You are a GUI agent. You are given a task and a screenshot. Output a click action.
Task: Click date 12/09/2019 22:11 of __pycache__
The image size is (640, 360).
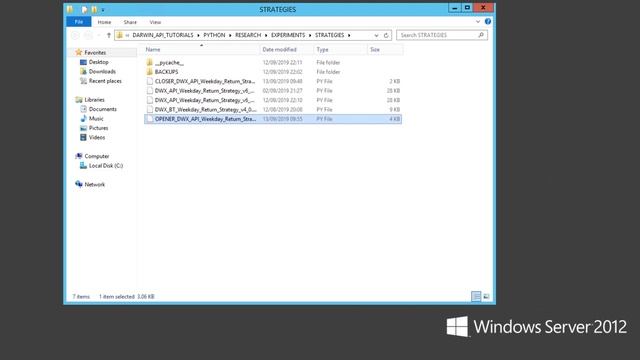coord(282,62)
